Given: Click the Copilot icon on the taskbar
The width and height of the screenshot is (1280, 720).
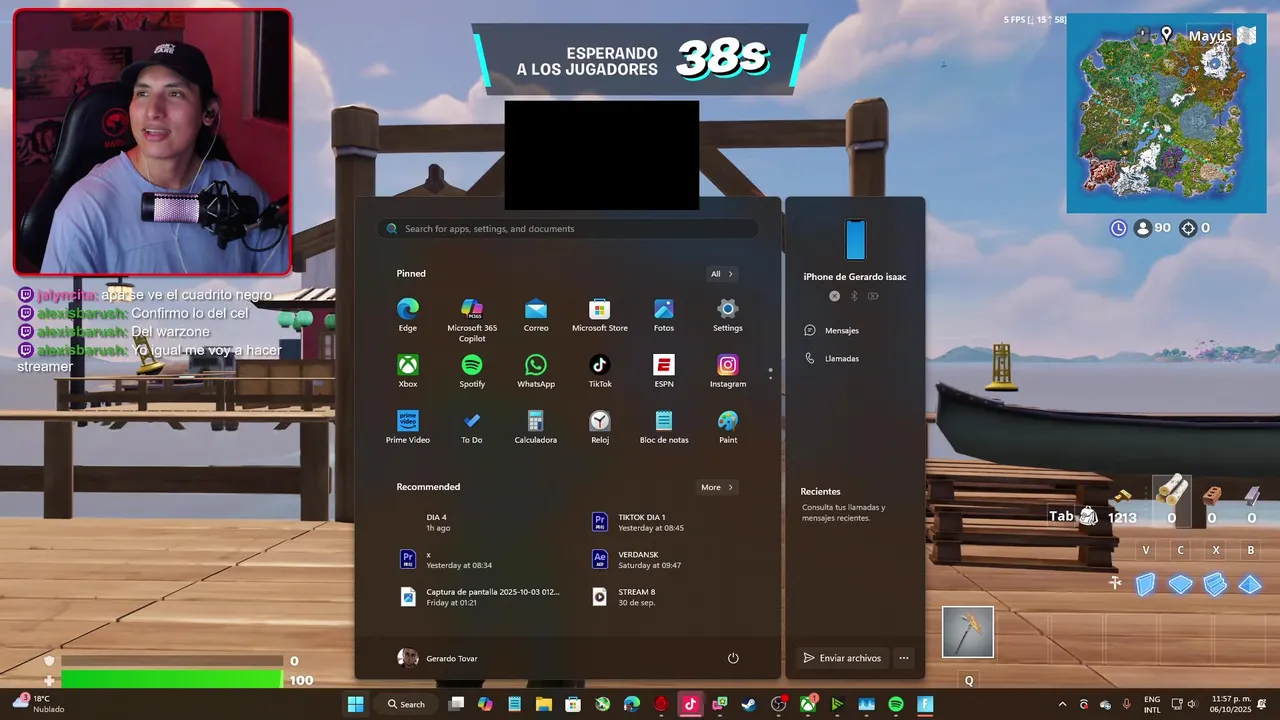Looking at the screenshot, I should tap(485, 704).
